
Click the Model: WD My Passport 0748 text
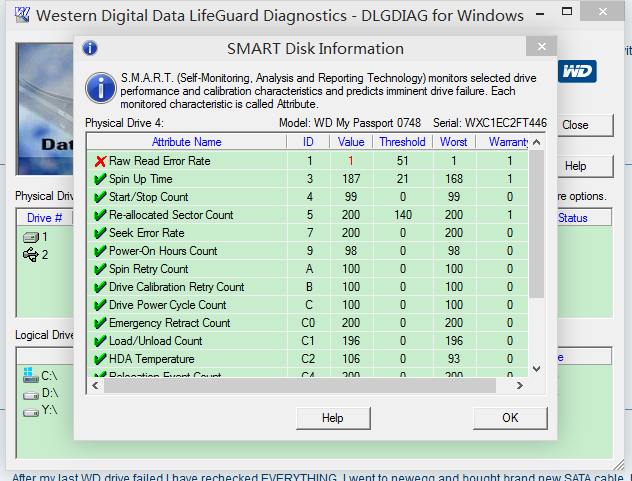[350, 123]
